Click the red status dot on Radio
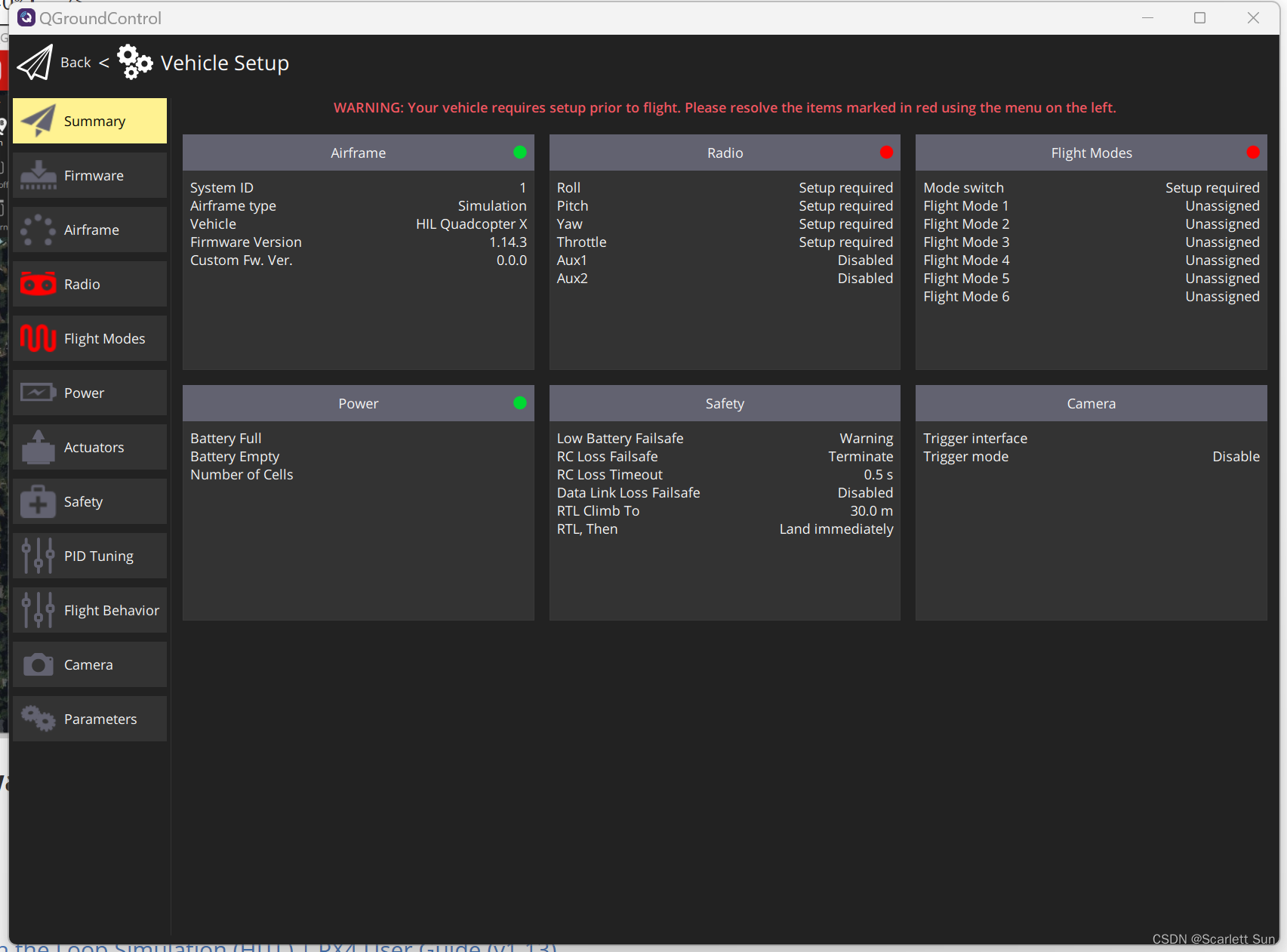Image resolution: width=1287 pixels, height=952 pixels. 886,153
